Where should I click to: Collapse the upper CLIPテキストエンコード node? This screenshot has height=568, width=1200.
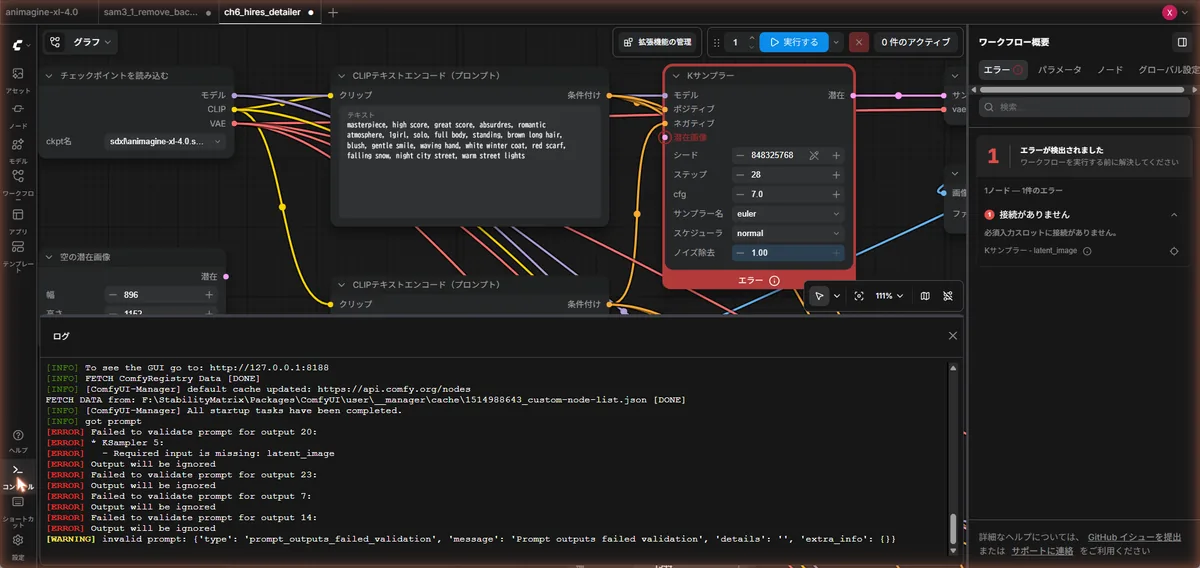(x=342, y=76)
